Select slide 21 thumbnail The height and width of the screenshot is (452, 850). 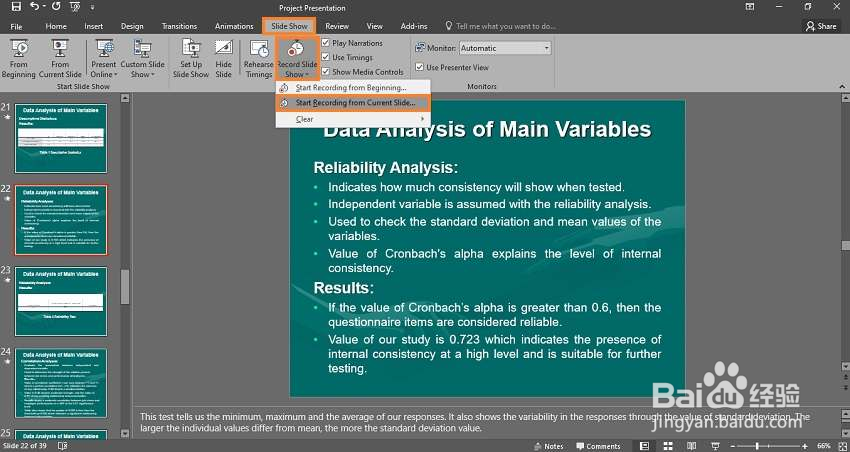pos(61,138)
